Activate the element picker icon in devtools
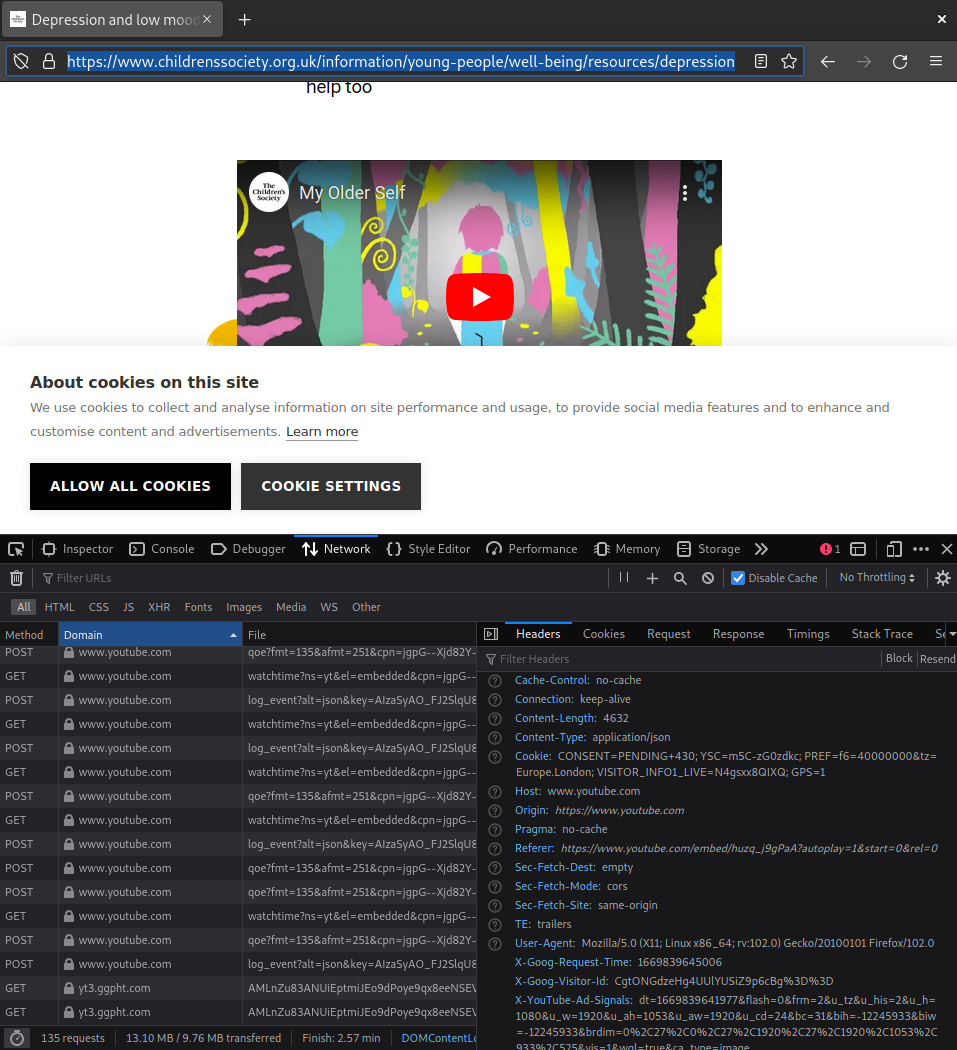This screenshot has height=1050, width=957. tap(16, 549)
